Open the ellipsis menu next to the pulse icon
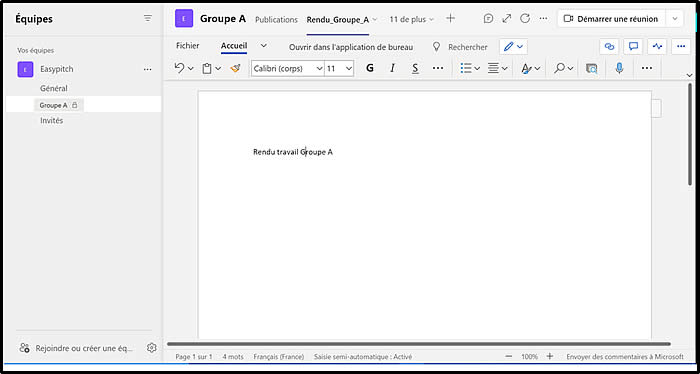Image resolution: width=700 pixels, height=374 pixels. (x=681, y=46)
